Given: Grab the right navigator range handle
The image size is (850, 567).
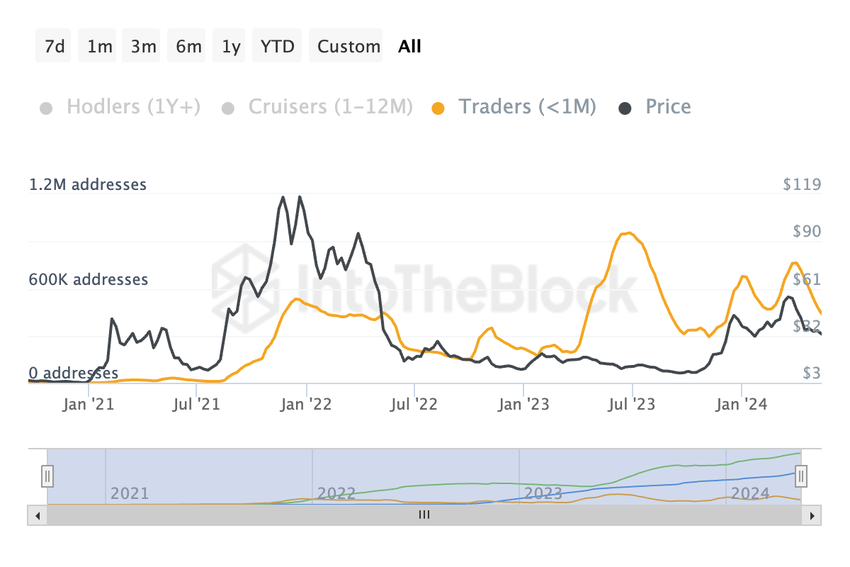Looking at the screenshot, I should (801, 476).
